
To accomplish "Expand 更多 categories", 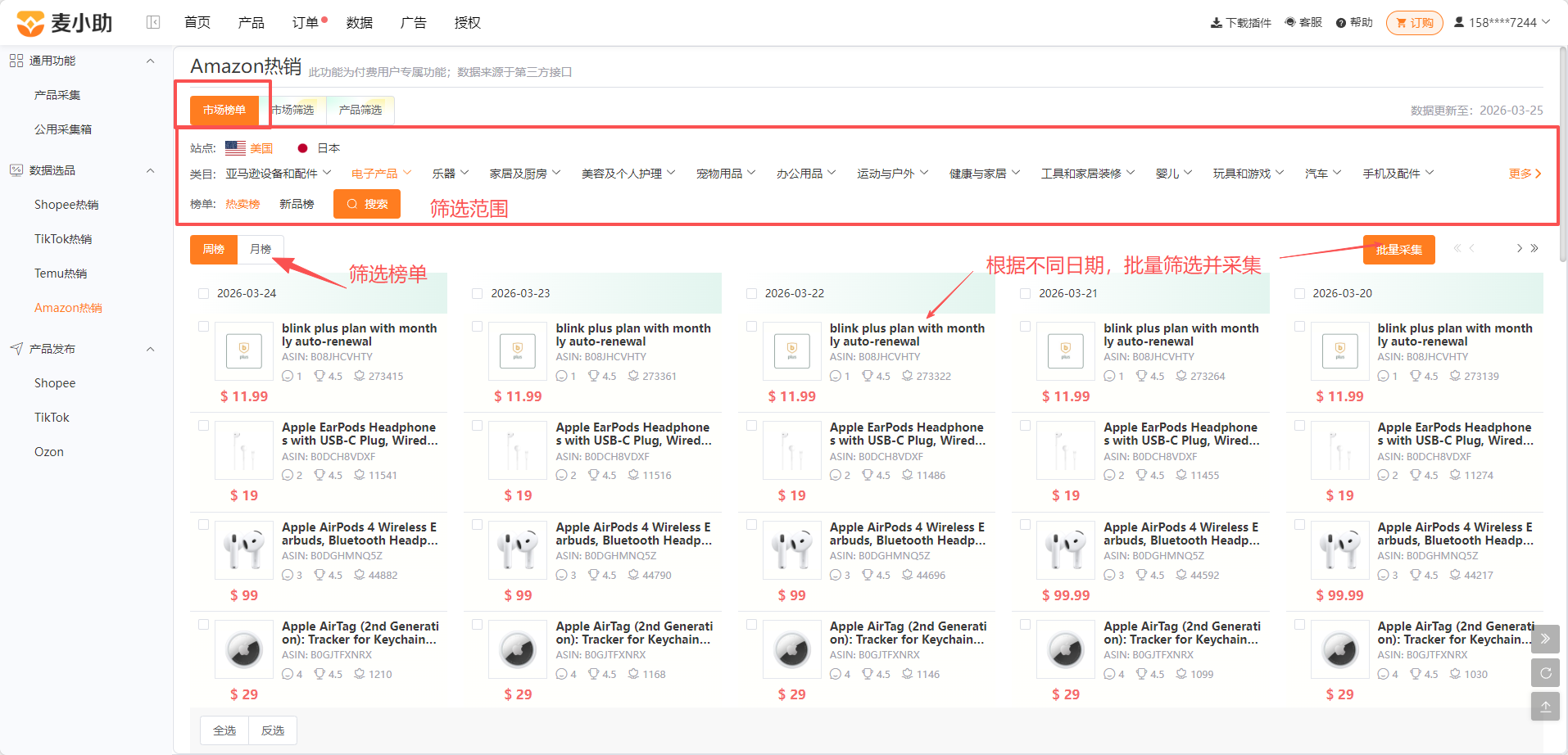I will pos(1525,174).
